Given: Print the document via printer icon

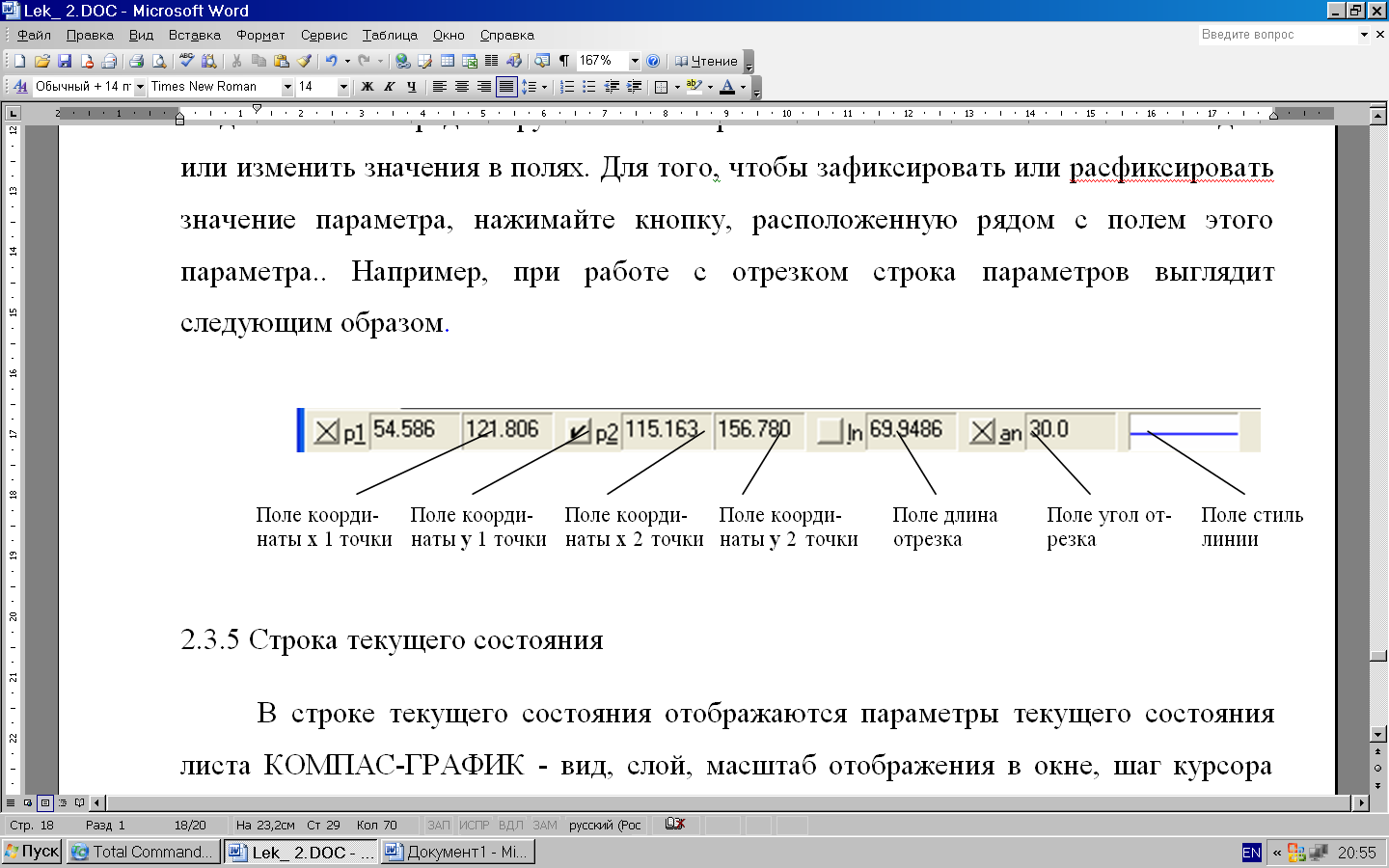Looking at the screenshot, I should [x=136, y=61].
